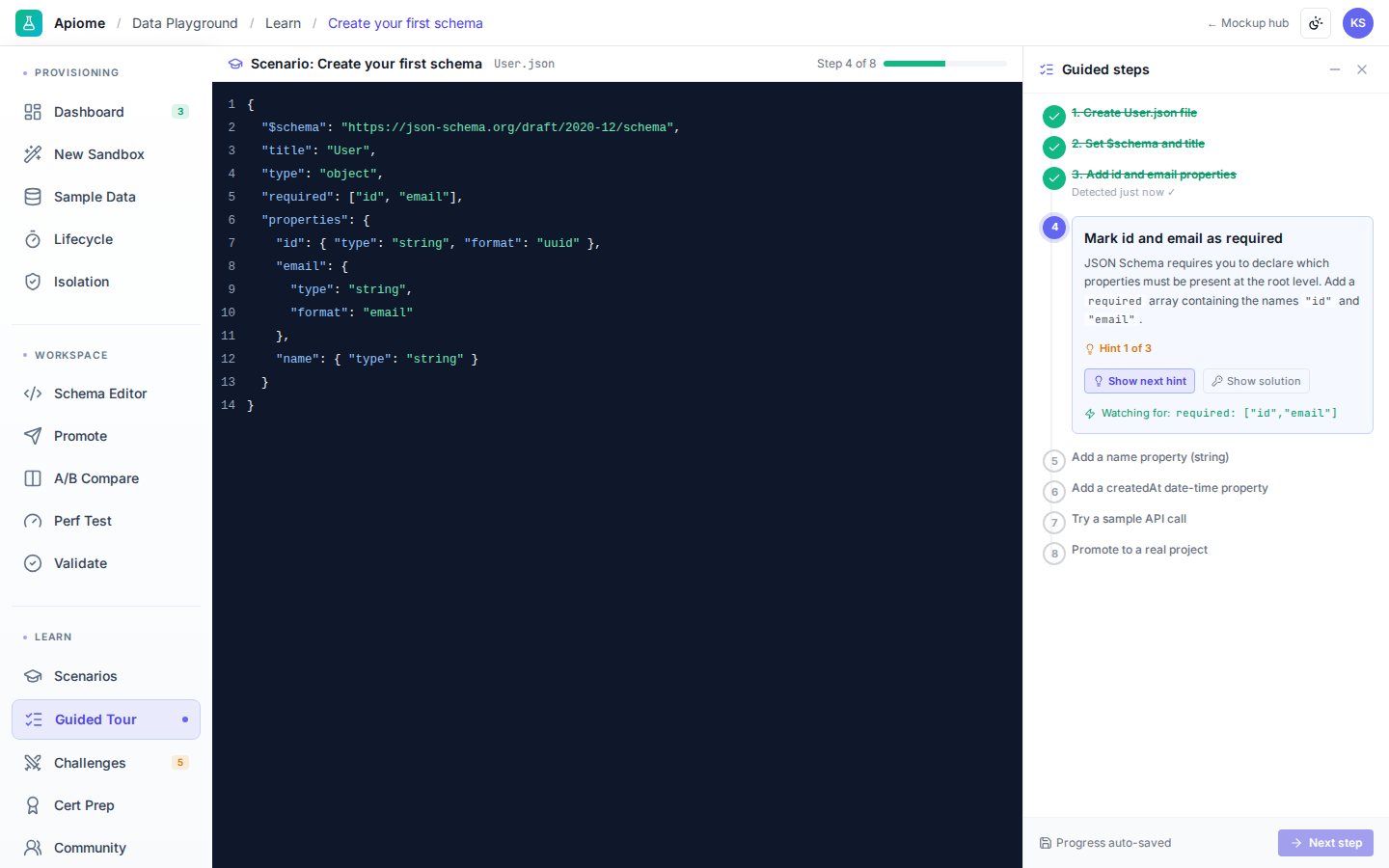Click the Guided steps checklist header icon
The width and height of the screenshot is (1389, 868).
(1047, 69)
